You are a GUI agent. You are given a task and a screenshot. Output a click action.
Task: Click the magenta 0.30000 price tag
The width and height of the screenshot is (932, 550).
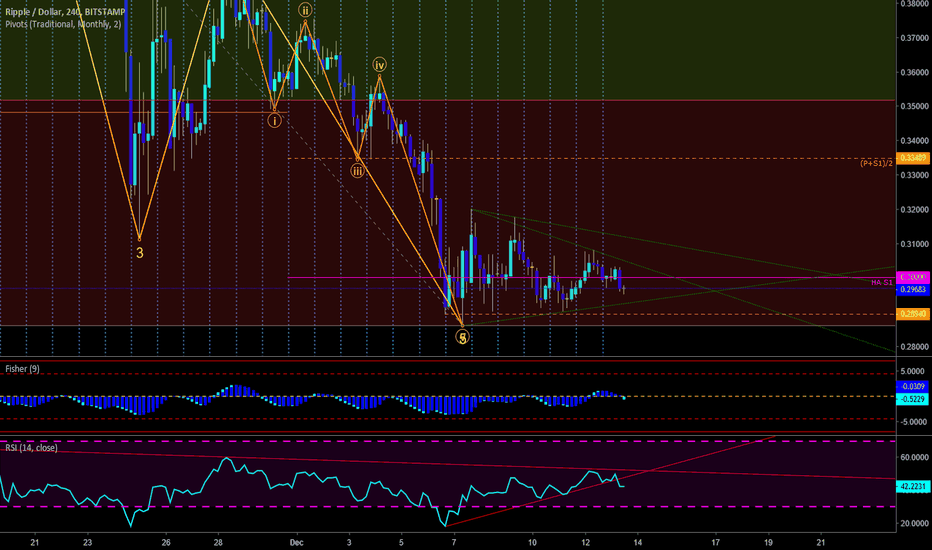913,277
